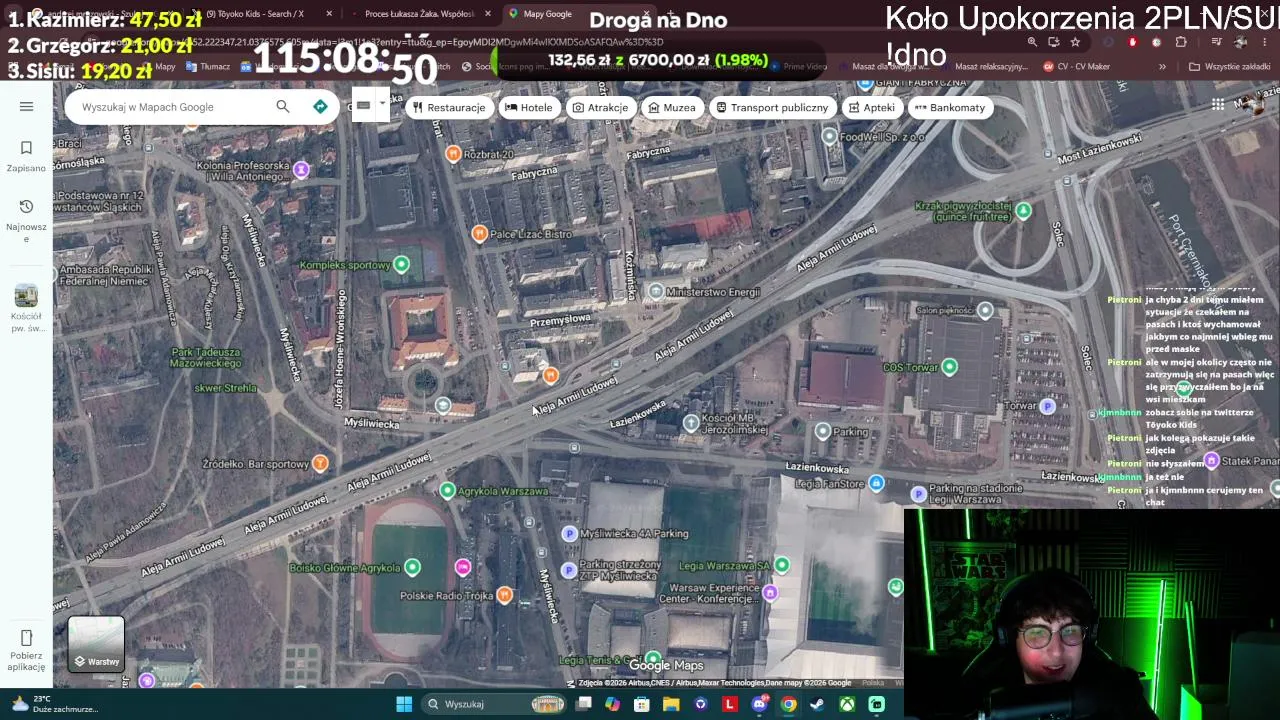Viewport: 1280px width, 720px height.
Task: Select the Krzak pigwy złocistej pin
Action: [x=1023, y=210]
